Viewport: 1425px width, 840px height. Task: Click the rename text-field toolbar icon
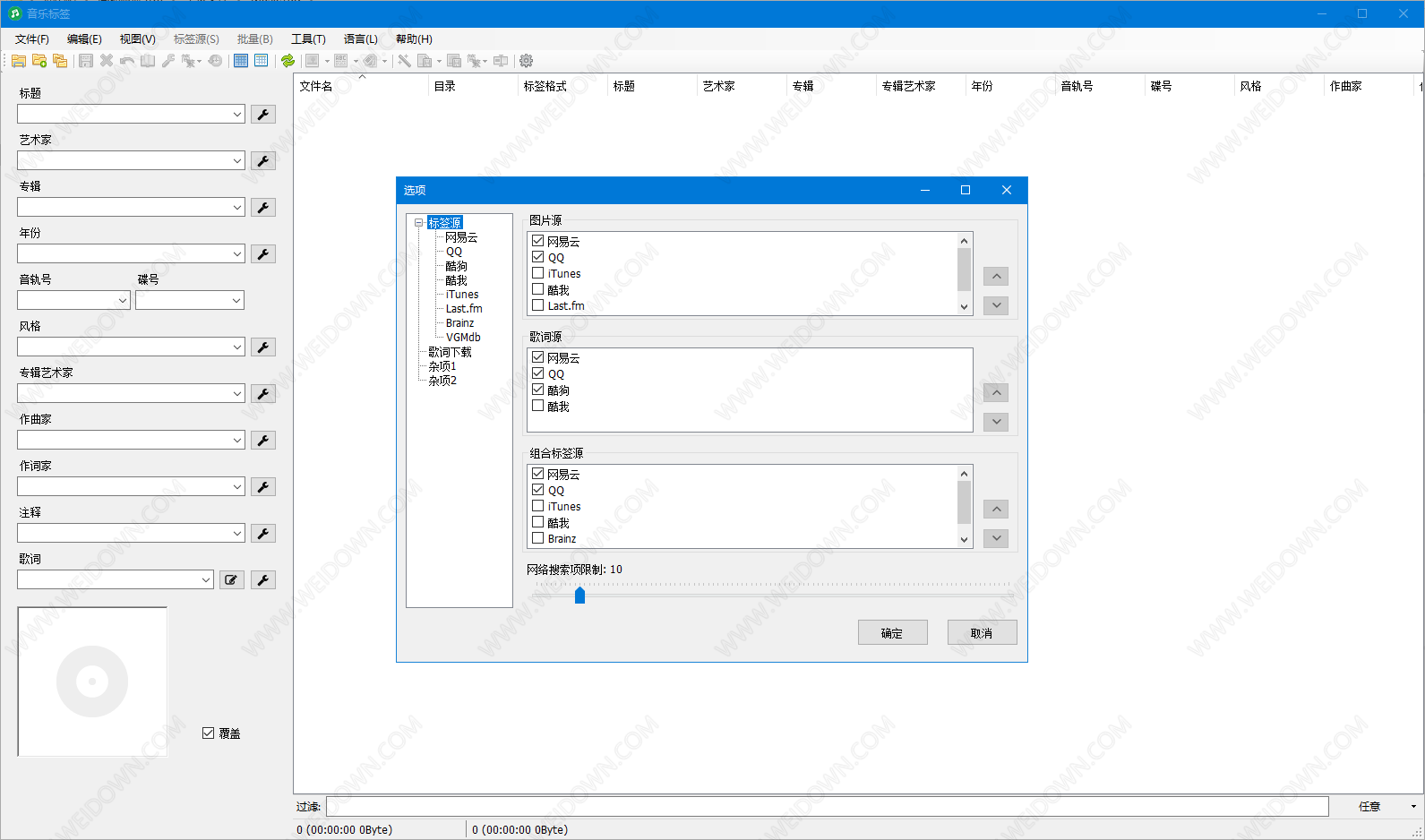click(501, 61)
